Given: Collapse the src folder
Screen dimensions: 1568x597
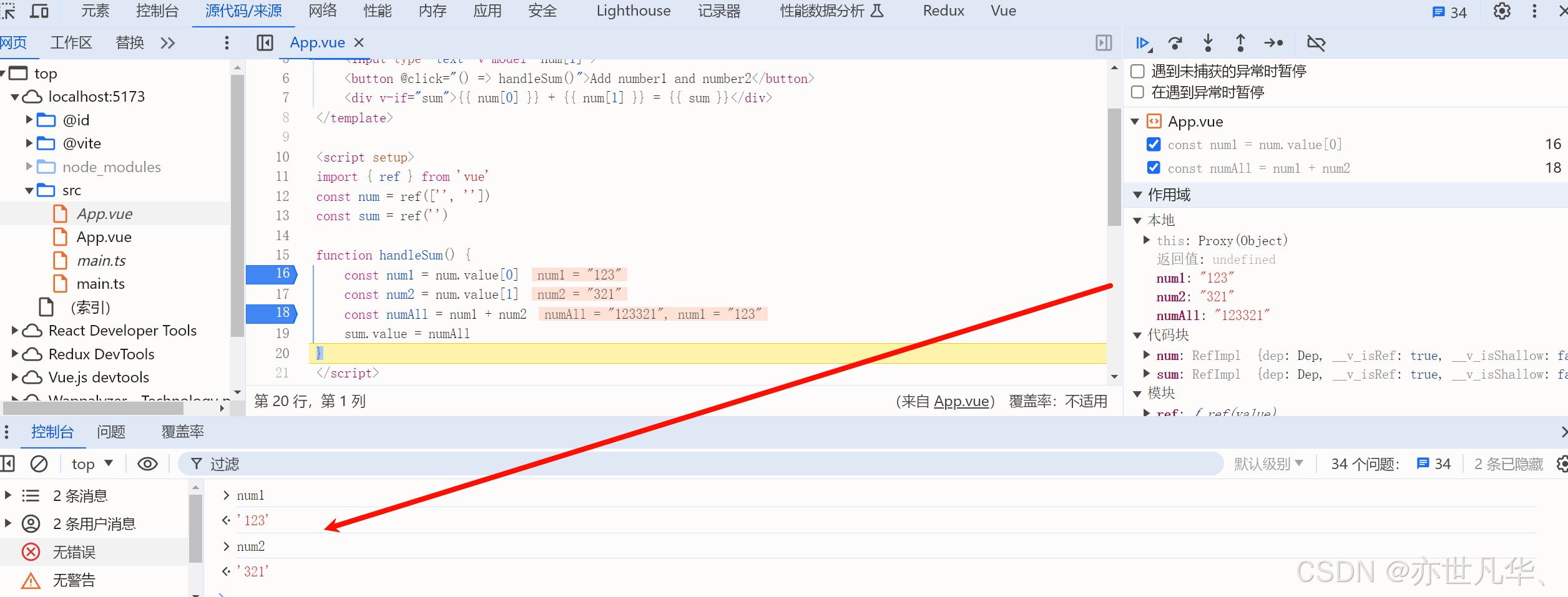Looking at the screenshot, I should [x=29, y=191].
